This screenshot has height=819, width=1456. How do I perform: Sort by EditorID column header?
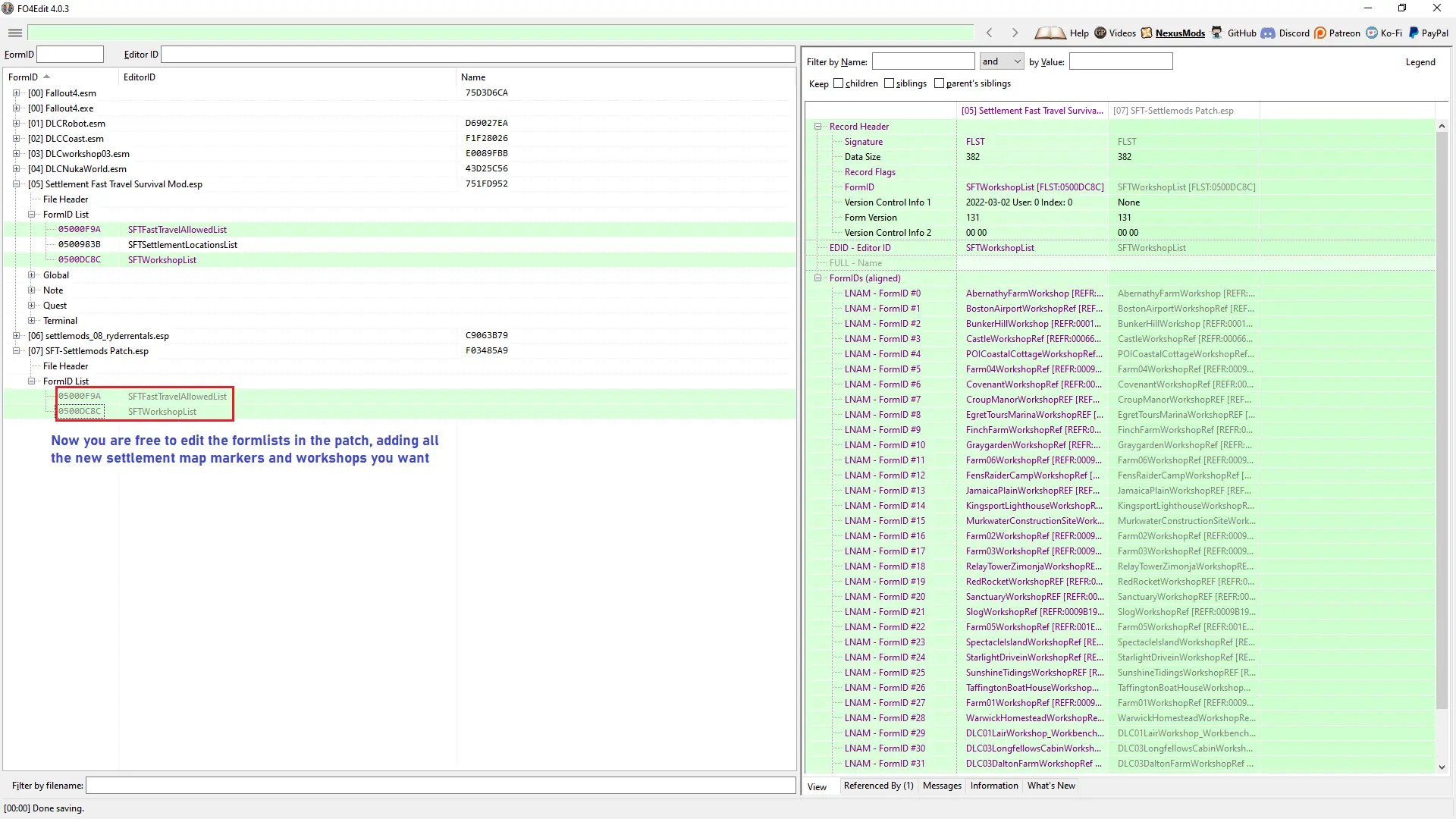(x=288, y=77)
